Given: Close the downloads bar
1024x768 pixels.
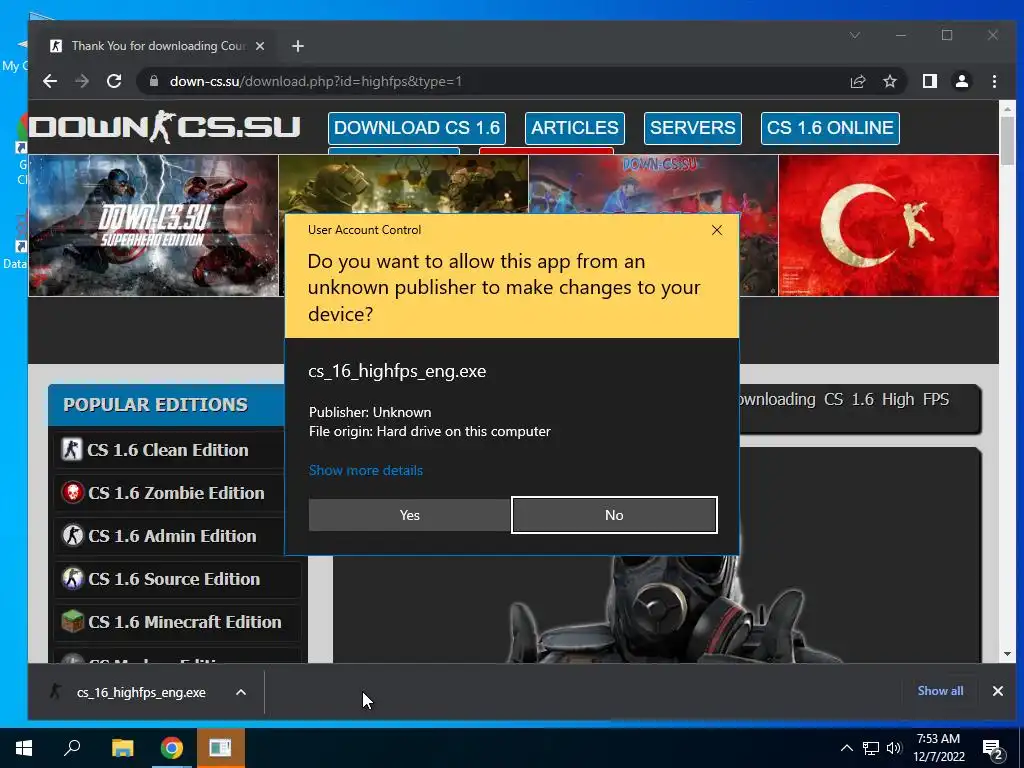Looking at the screenshot, I should pyautogui.click(x=998, y=691).
